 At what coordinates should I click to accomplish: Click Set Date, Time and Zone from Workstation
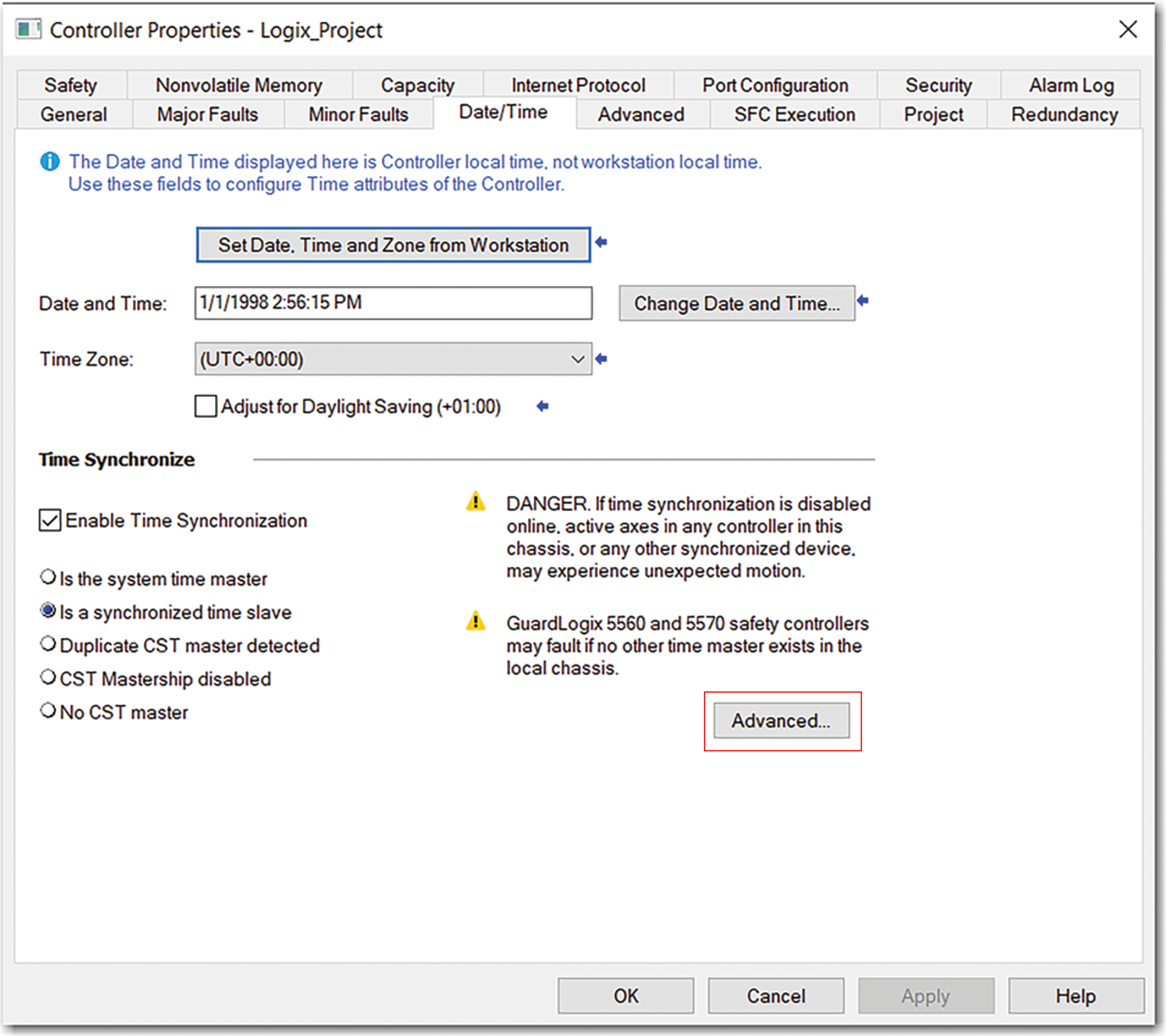[x=392, y=244]
